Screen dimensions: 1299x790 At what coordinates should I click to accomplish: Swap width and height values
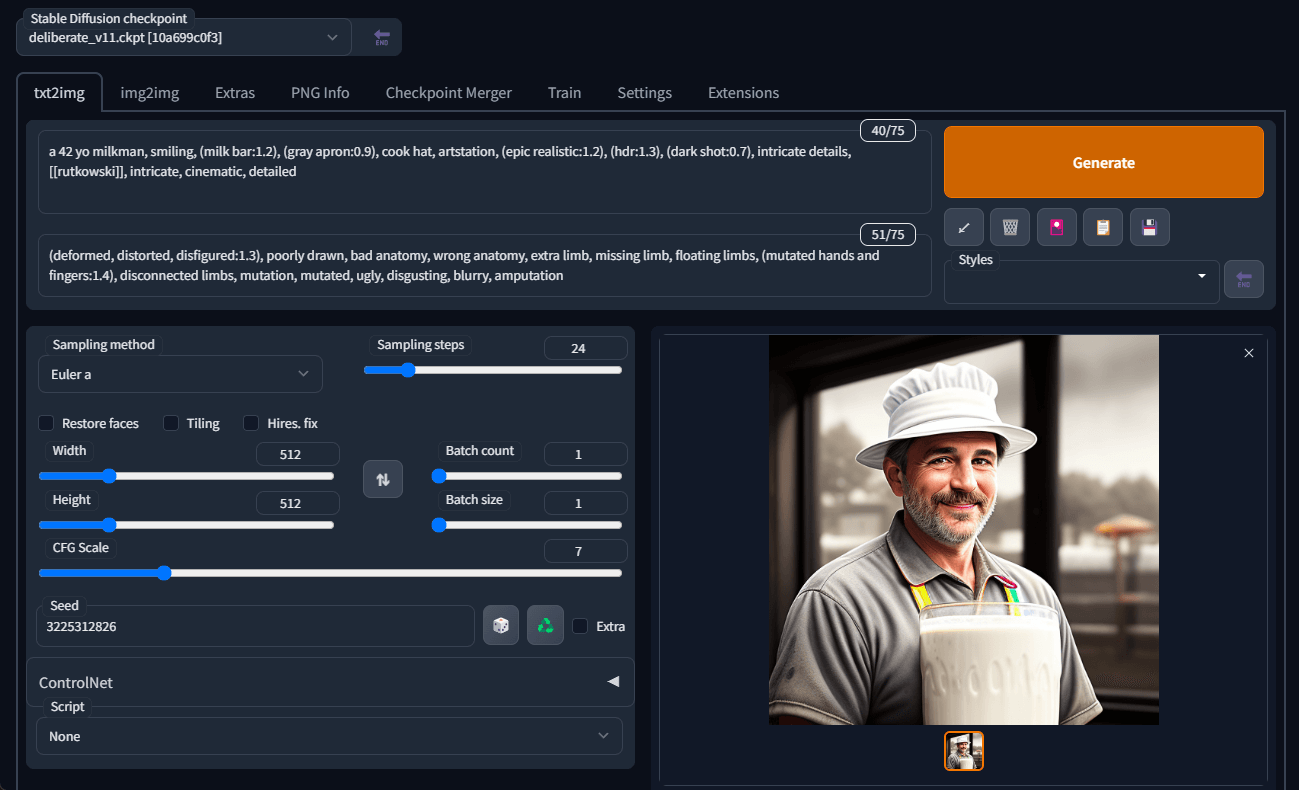[x=383, y=478]
